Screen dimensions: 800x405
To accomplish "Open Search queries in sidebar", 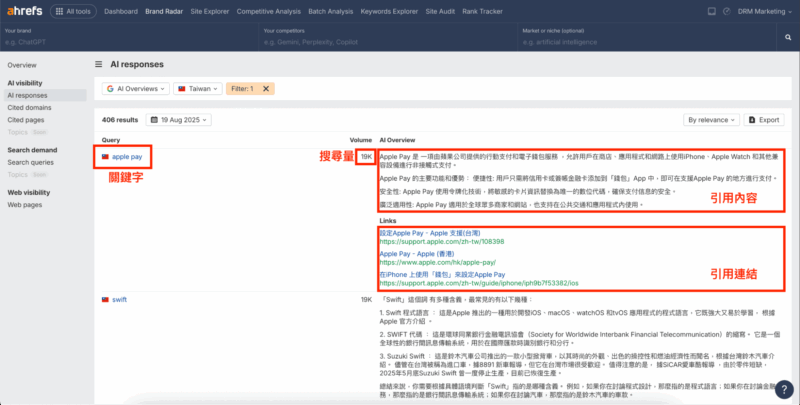I will [x=30, y=162].
